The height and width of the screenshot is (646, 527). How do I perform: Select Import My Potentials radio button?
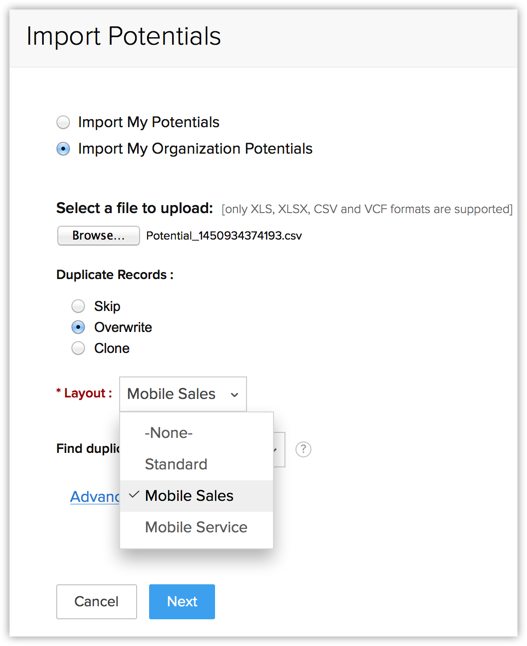coord(63,122)
